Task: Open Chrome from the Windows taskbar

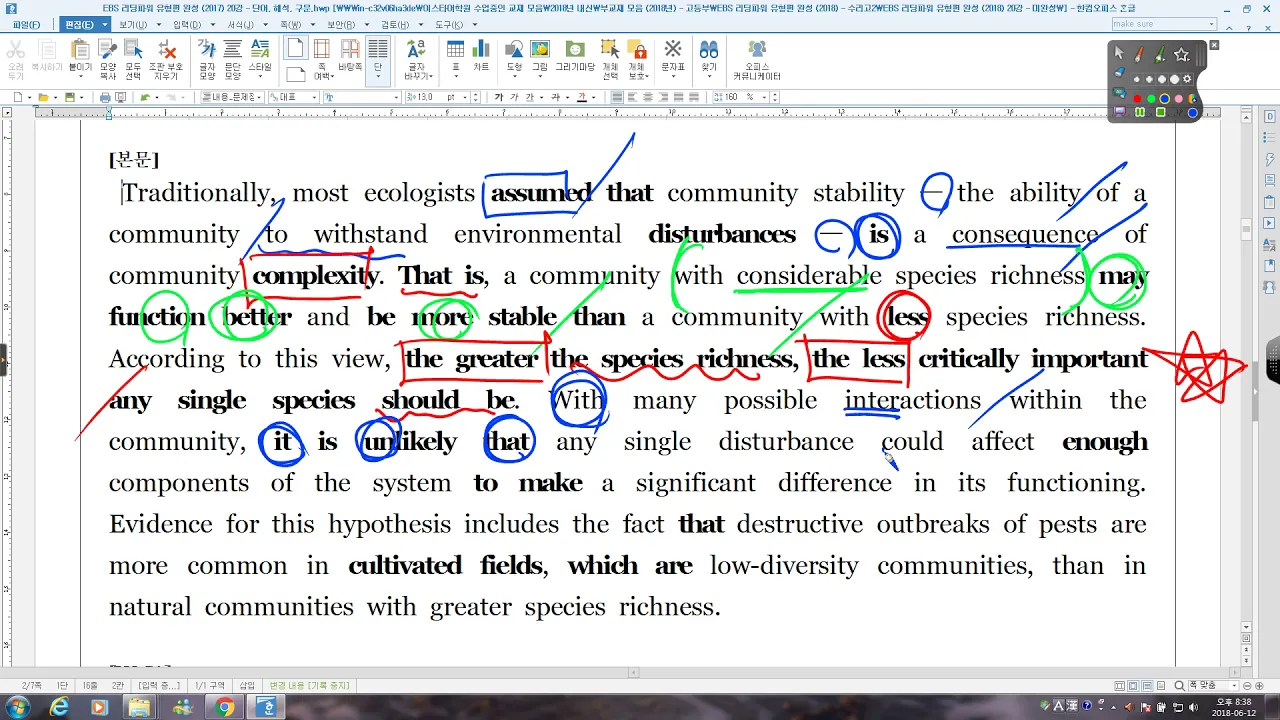Action: 226,707
